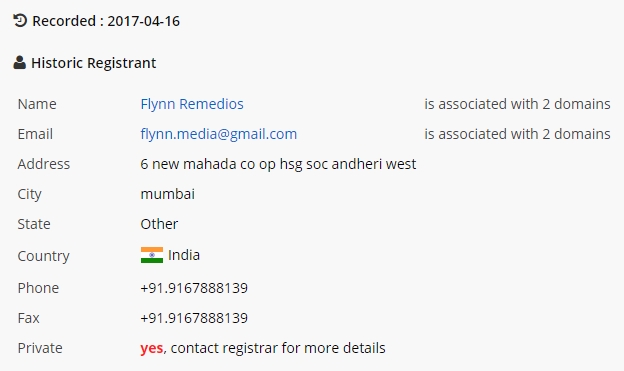
Task: Open the Flynn Remedios name link
Action: click(192, 104)
